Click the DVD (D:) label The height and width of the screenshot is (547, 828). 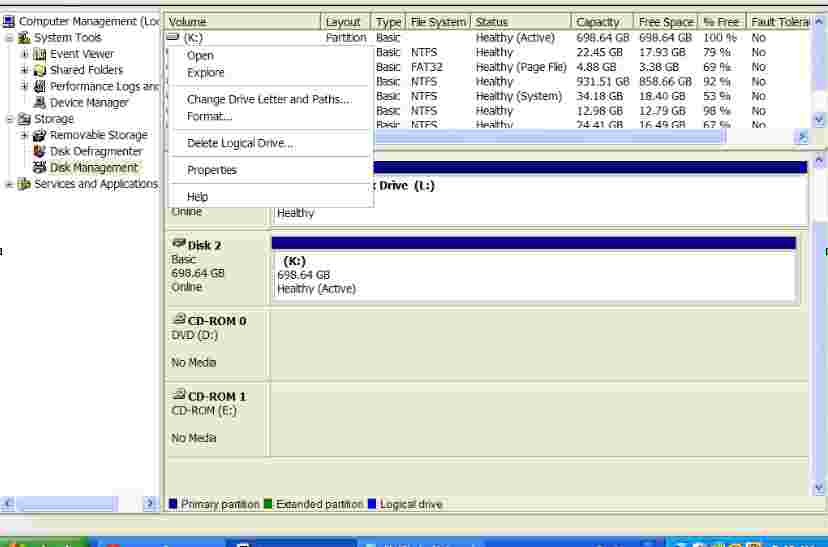[x=194, y=335]
